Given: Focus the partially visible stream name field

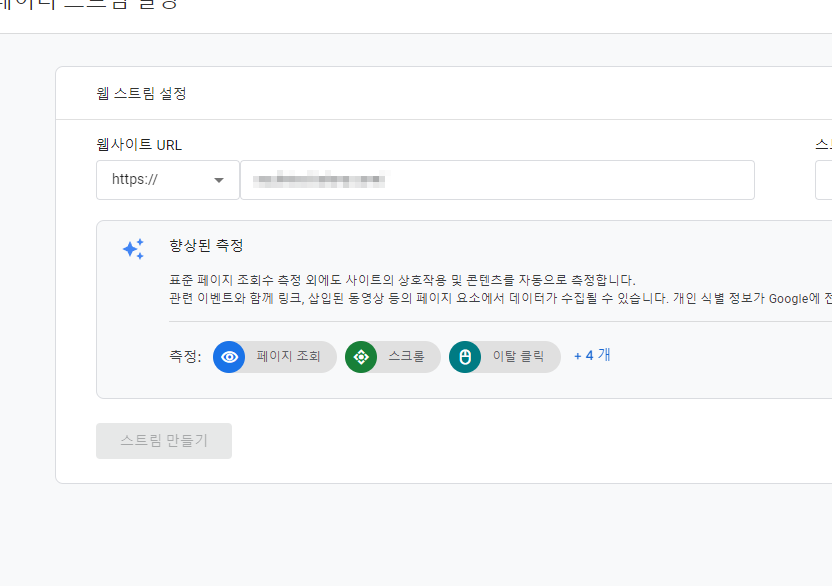Looking at the screenshot, I should pos(824,180).
